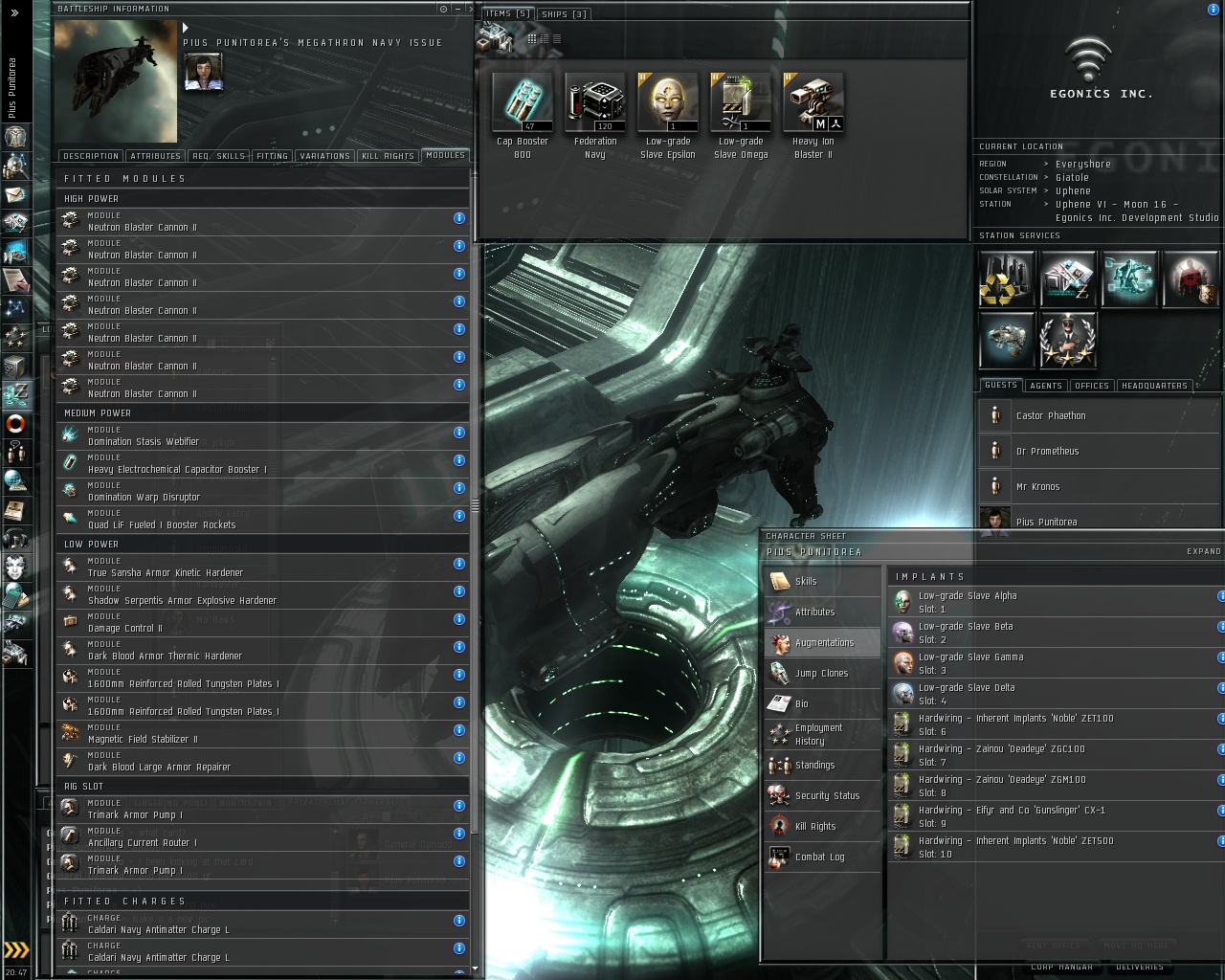Viewport: 1225px width, 980px height.
Task: Open the Mail envelope icon in Neocom
Action: [x=16, y=194]
